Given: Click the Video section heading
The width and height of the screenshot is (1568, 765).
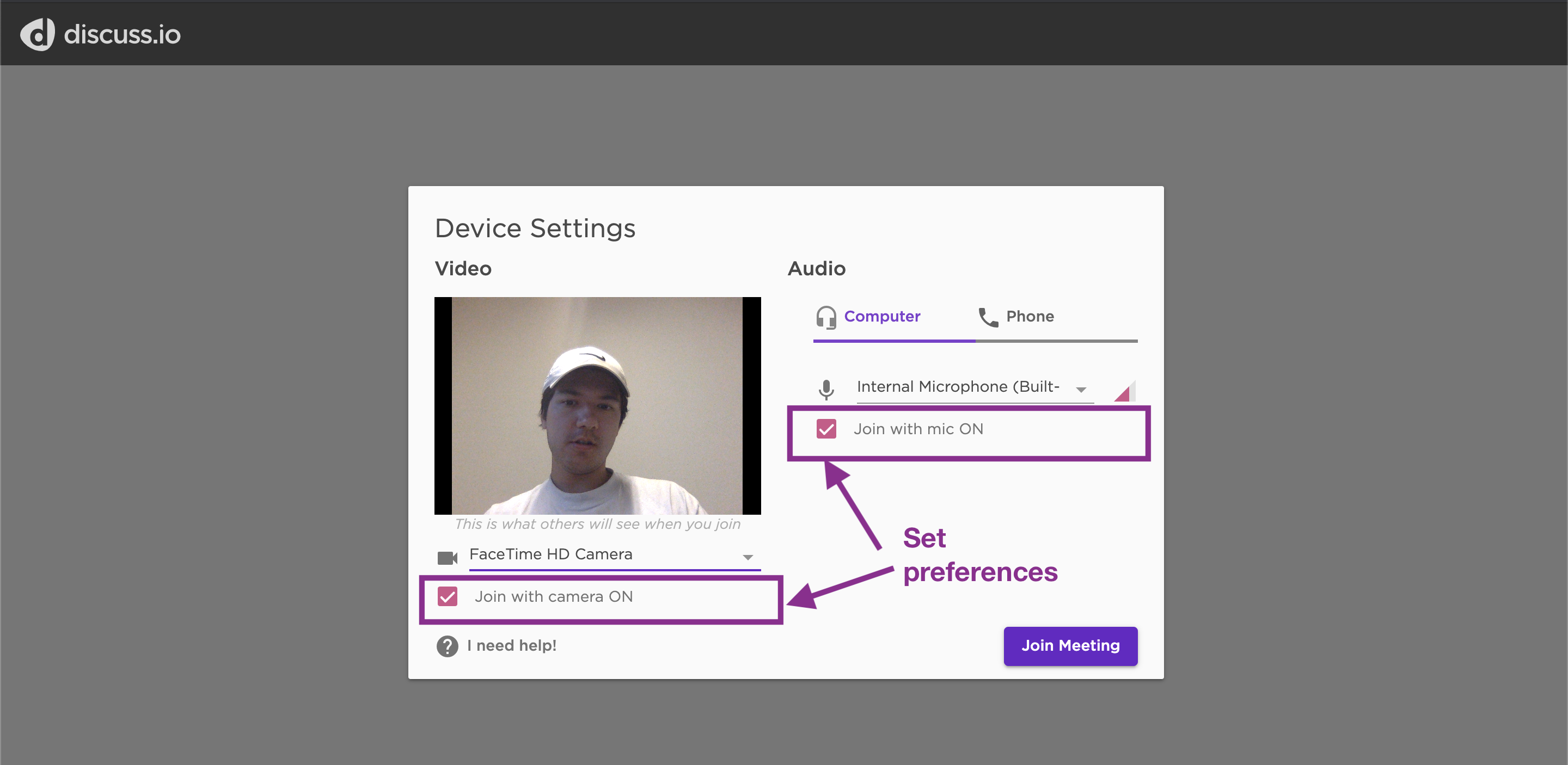Looking at the screenshot, I should pyautogui.click(x=463, y=269).
